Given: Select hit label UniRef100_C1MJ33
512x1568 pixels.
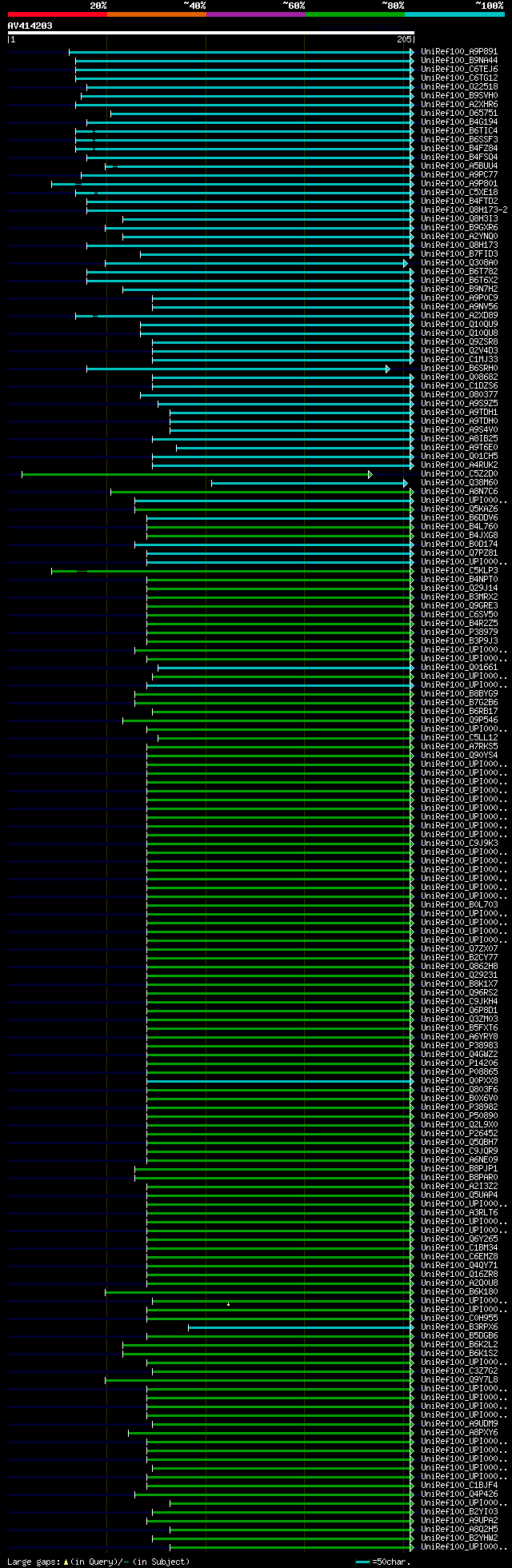Looking at the screenshot, I should click(x=459, y=360).
